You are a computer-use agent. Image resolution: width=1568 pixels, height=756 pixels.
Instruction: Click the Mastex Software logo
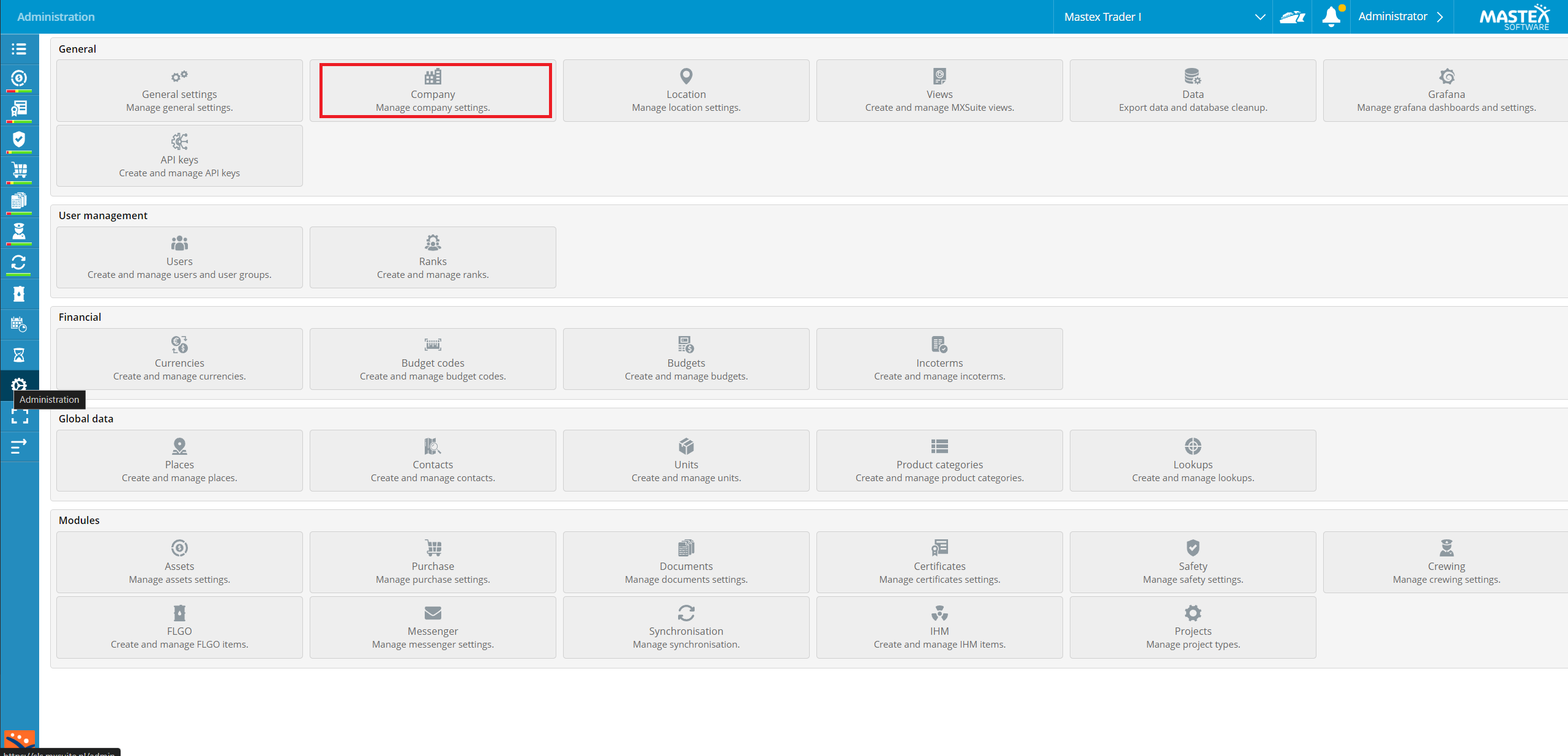coord(1514,17)
